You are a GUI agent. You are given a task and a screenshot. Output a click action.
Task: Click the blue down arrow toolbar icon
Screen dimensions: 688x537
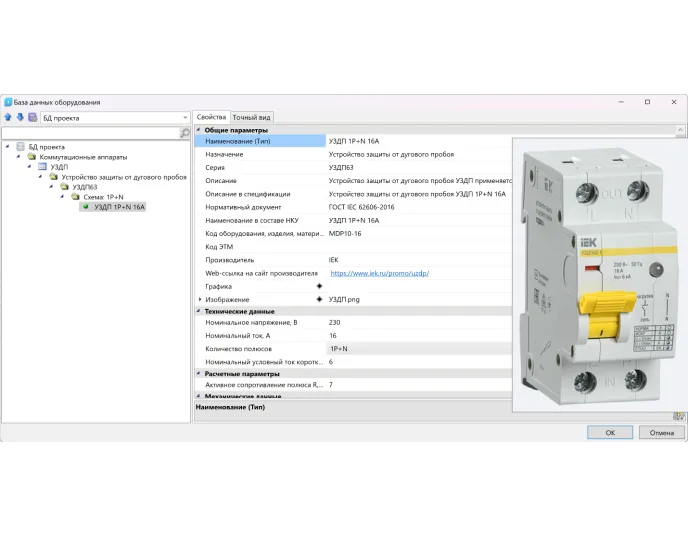tap(20, 118)
